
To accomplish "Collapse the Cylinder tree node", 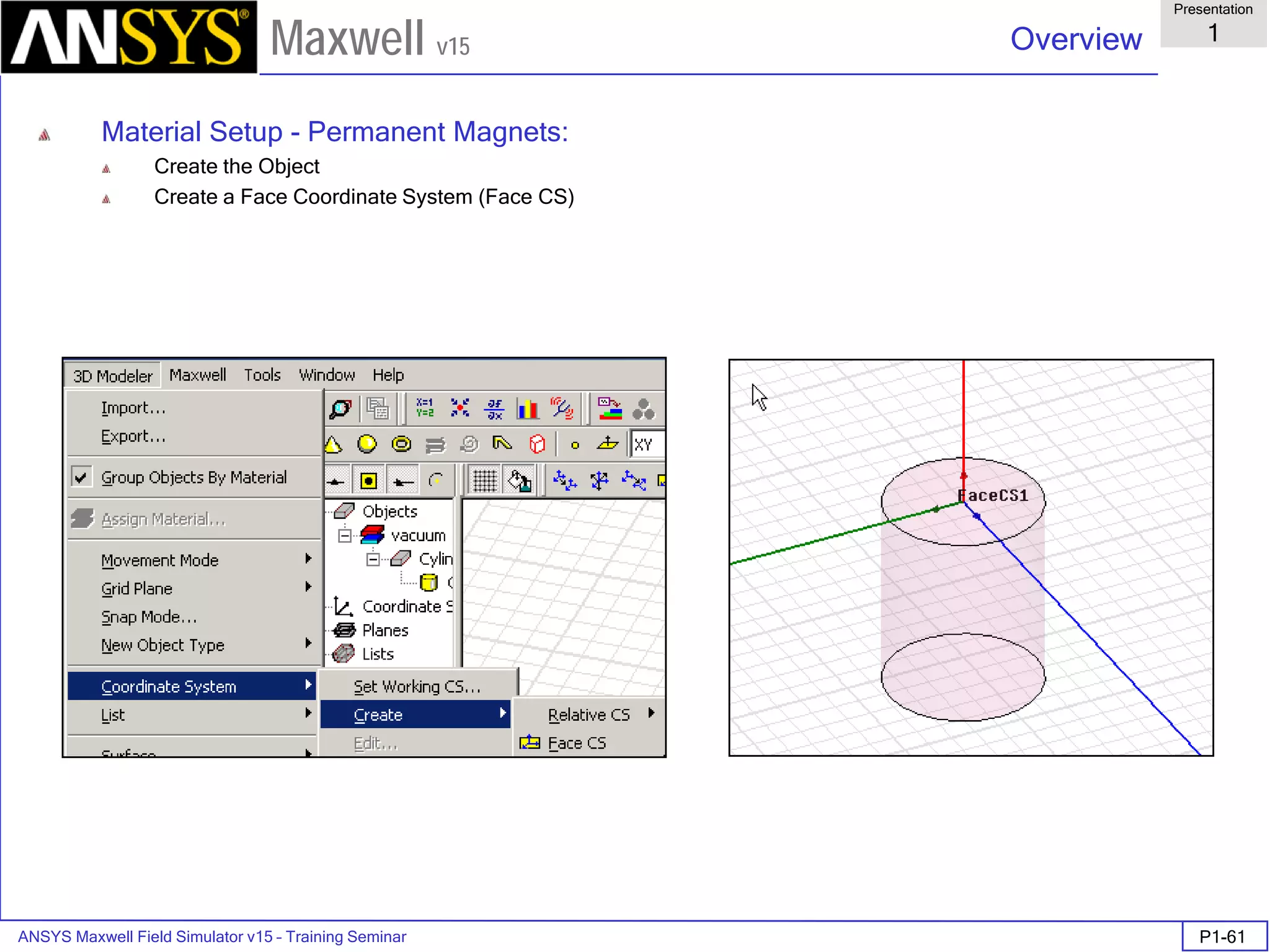I will (x=373, y=560).
